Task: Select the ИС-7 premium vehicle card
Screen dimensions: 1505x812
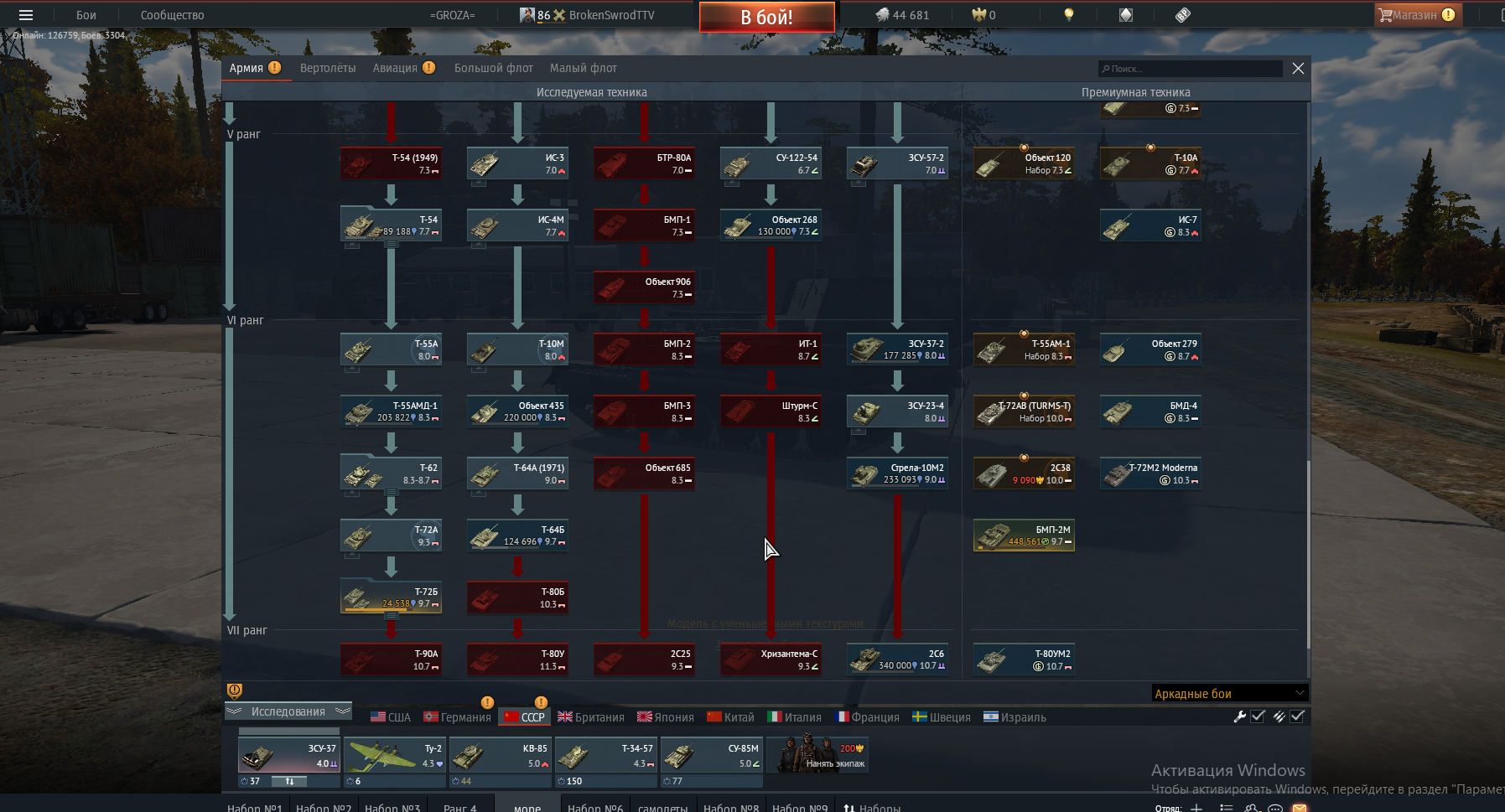Action: 1150,225
